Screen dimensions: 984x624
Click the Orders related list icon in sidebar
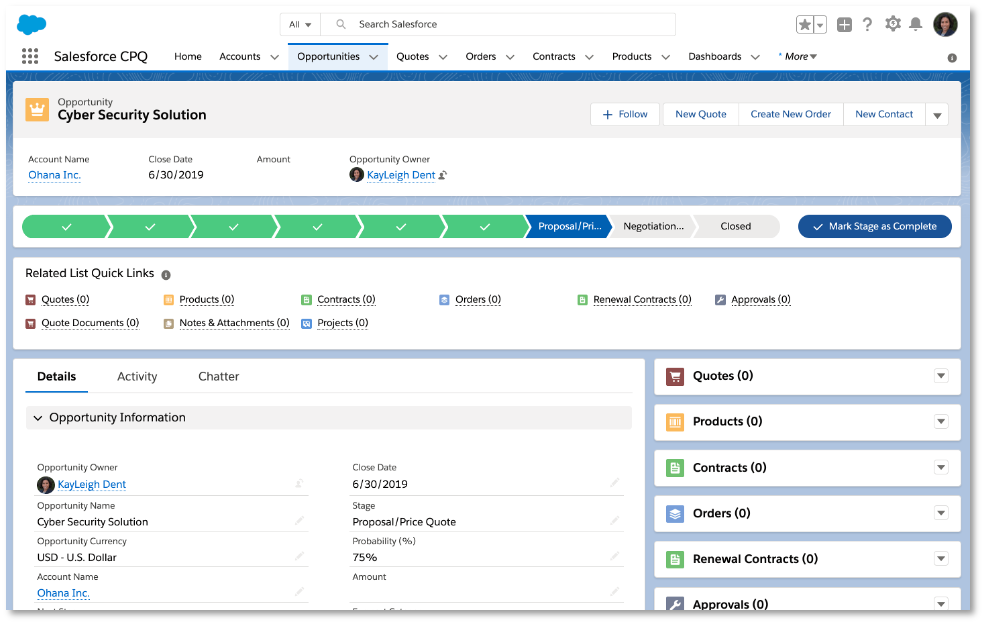click(675, 514)
